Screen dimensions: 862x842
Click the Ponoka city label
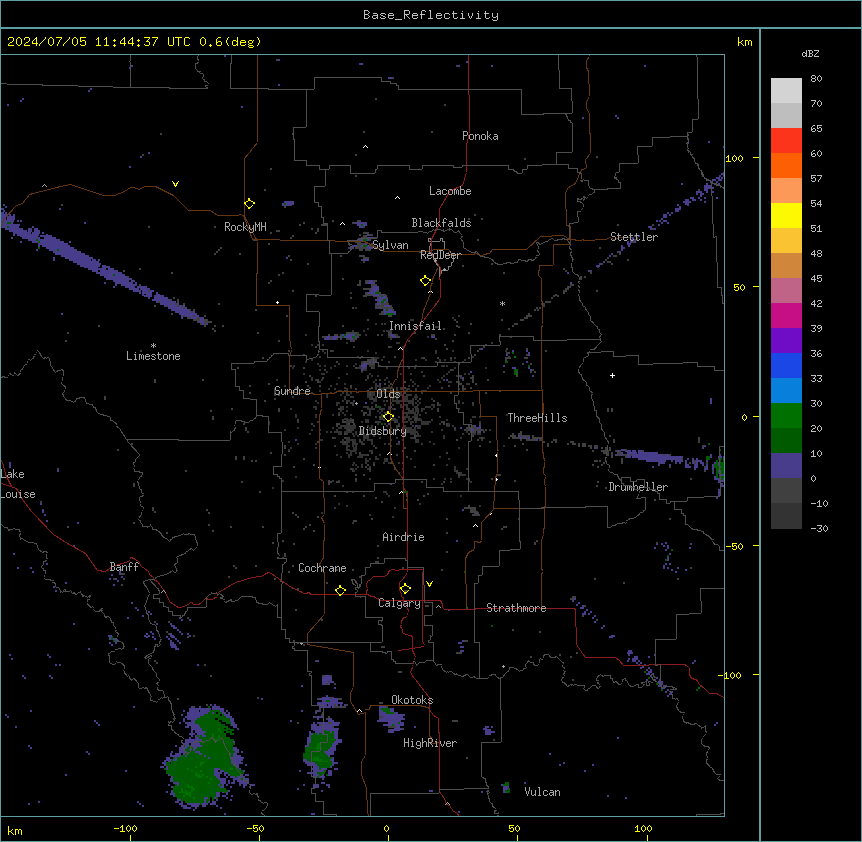point(480,136)
